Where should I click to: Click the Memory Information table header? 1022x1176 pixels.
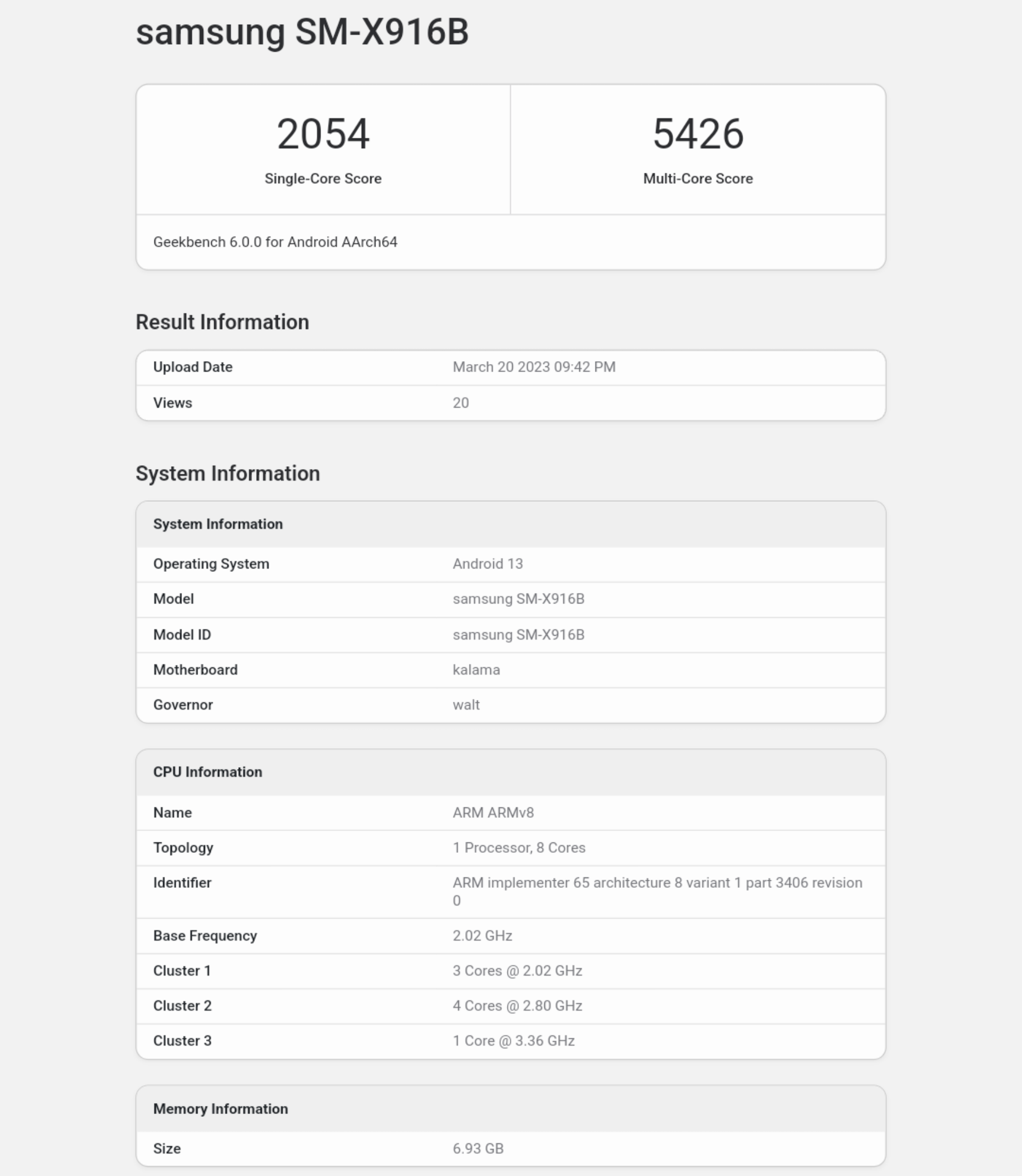(x=220, y=1109)
